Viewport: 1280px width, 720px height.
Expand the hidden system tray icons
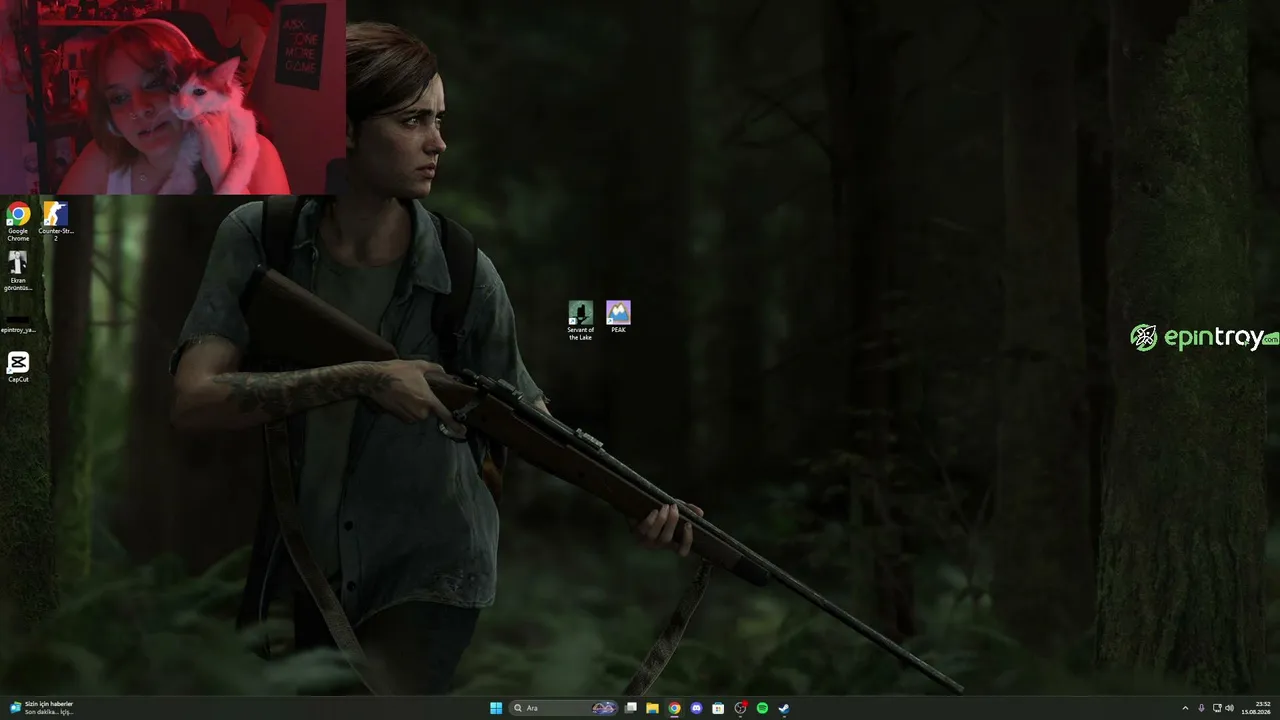(1185, 708)
